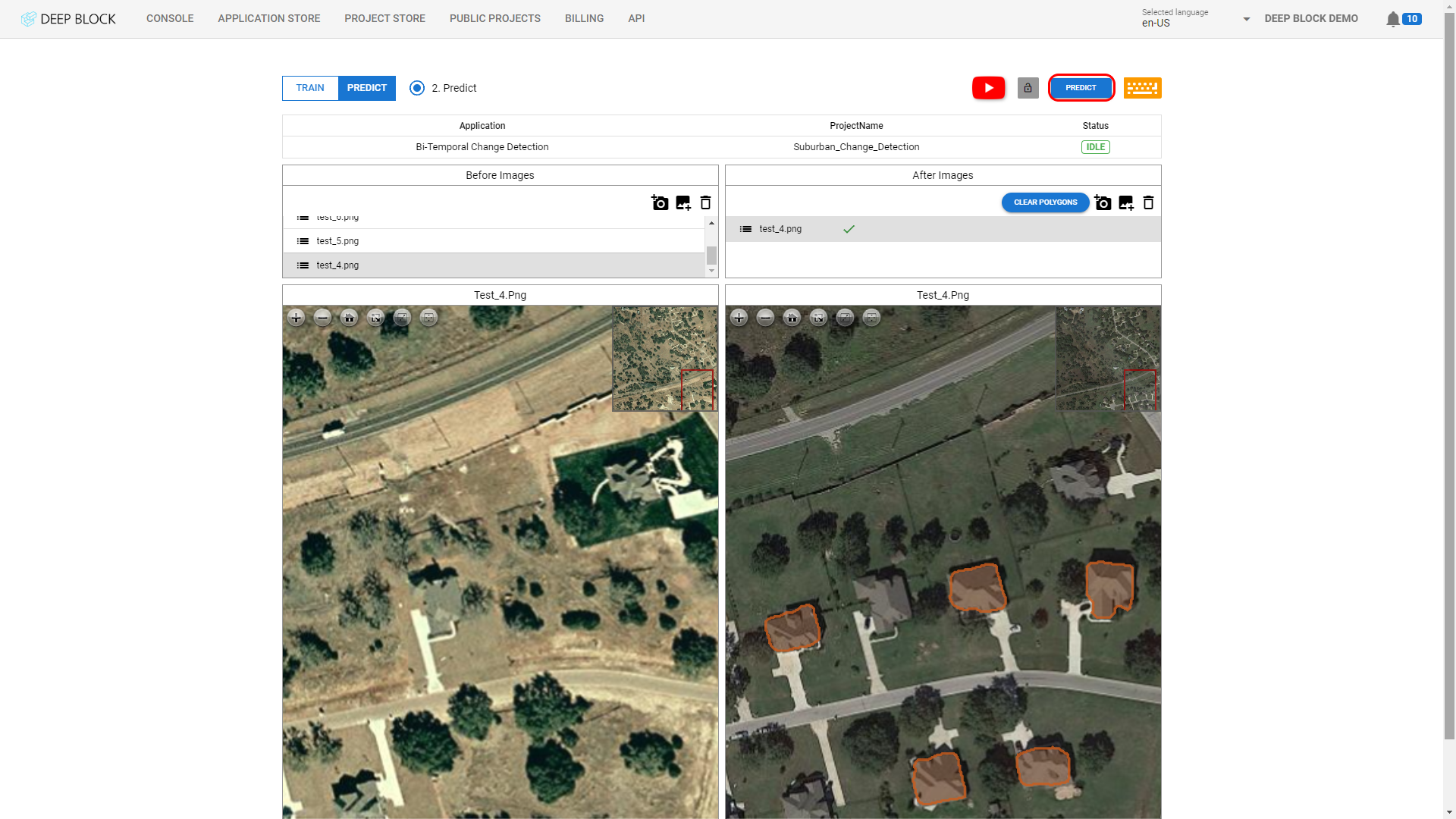Click the sixth tool in the after viewer toolbar

[871, 318]
